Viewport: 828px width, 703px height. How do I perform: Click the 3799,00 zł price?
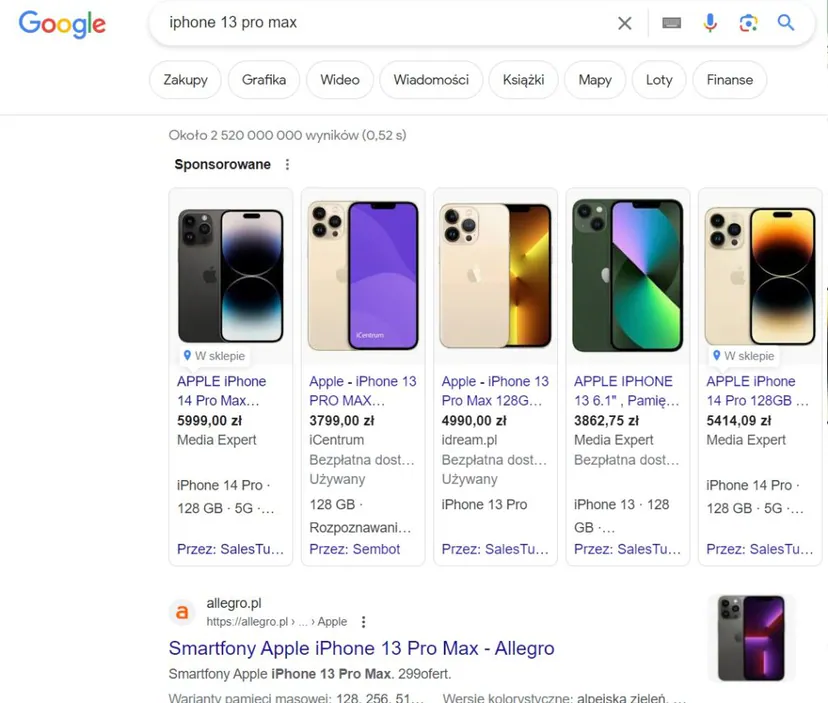[x=342, y=421]
